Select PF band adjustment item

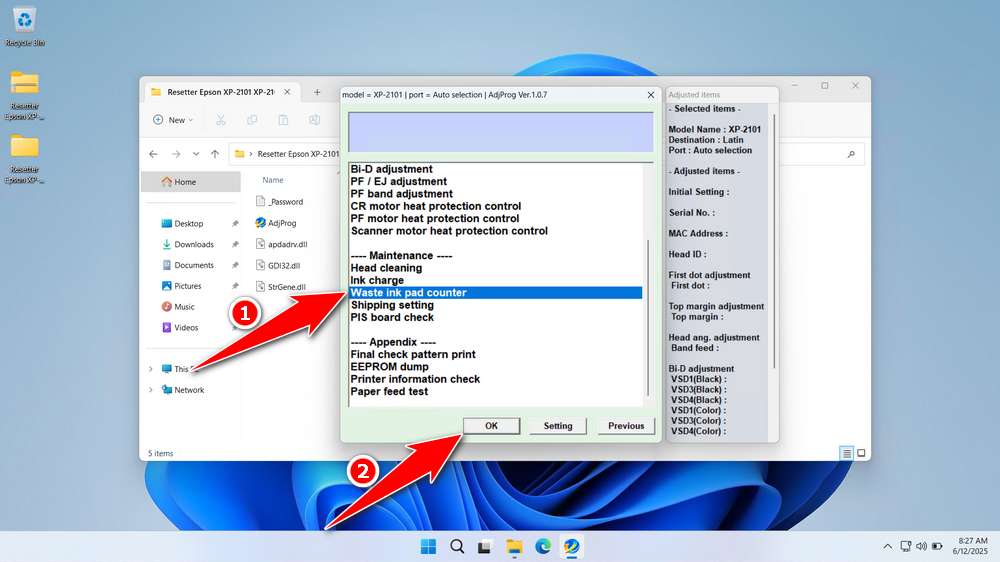coord(401,194)
